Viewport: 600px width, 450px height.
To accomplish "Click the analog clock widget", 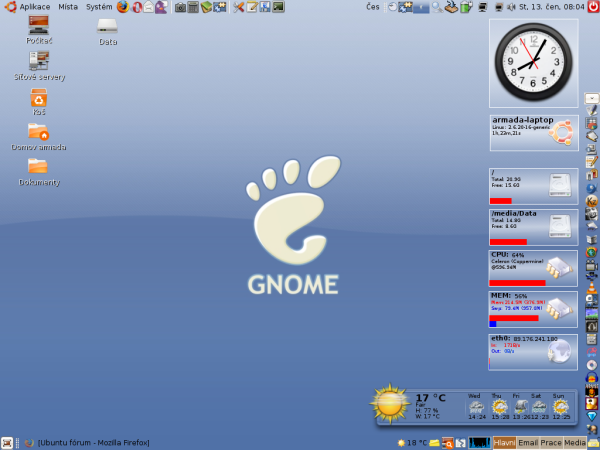I will 533,62.
